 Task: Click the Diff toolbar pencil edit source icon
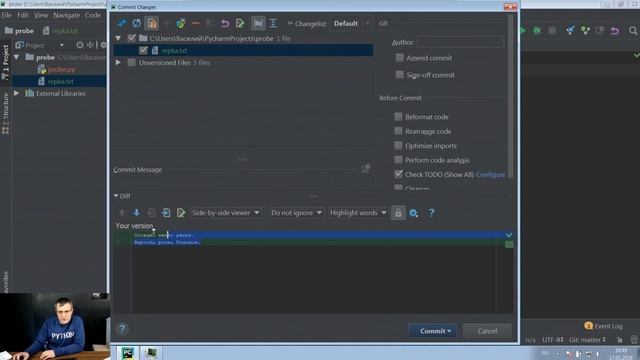(x=181, y=213)
